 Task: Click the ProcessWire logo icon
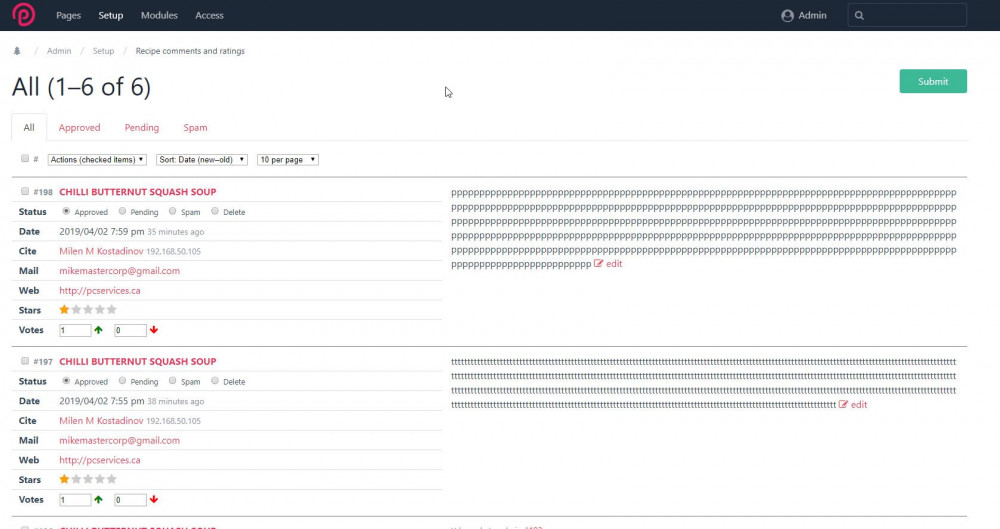pos(23,15)
